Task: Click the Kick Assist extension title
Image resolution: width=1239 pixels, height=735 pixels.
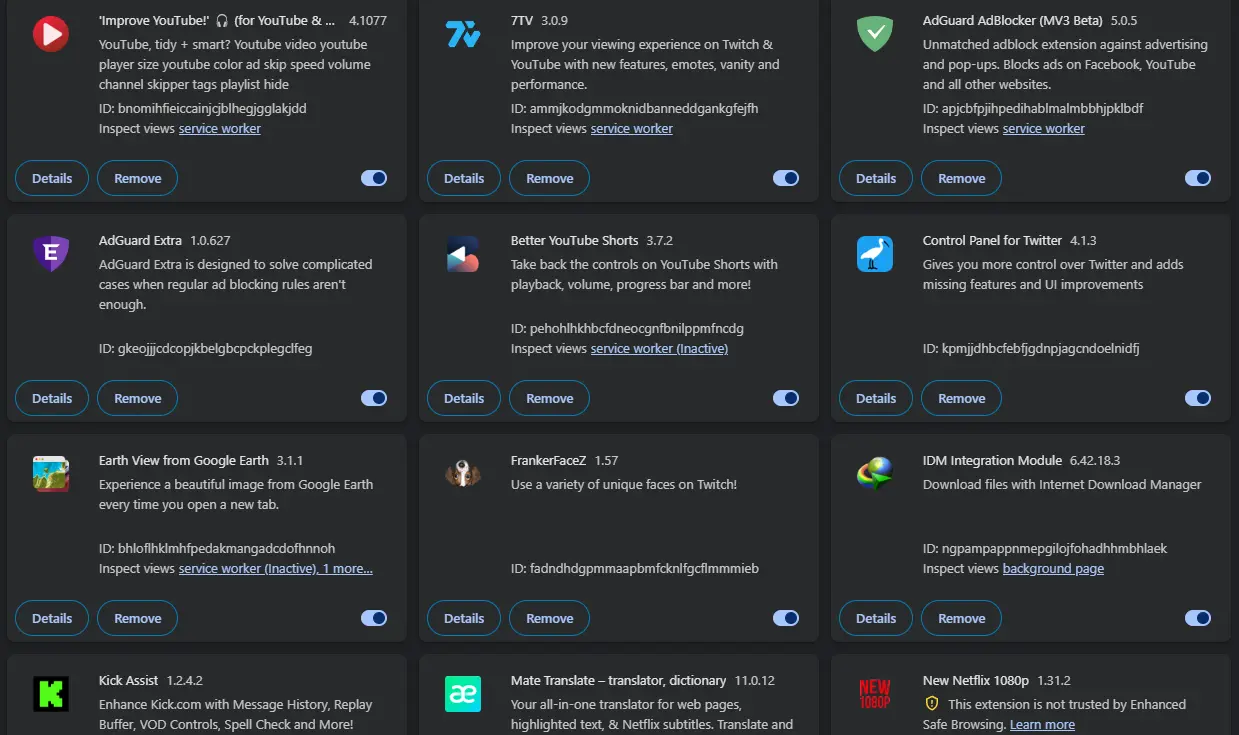Action: (x=128, y=680)
